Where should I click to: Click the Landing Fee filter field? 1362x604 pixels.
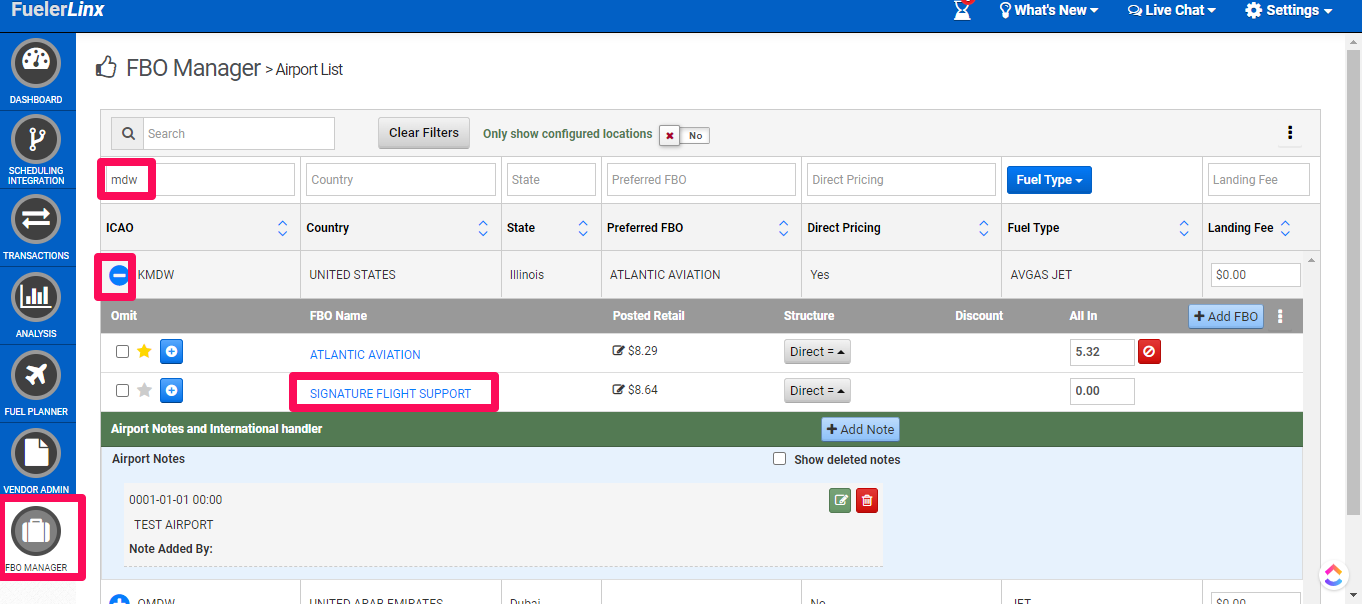click(x=1258, y=180)
